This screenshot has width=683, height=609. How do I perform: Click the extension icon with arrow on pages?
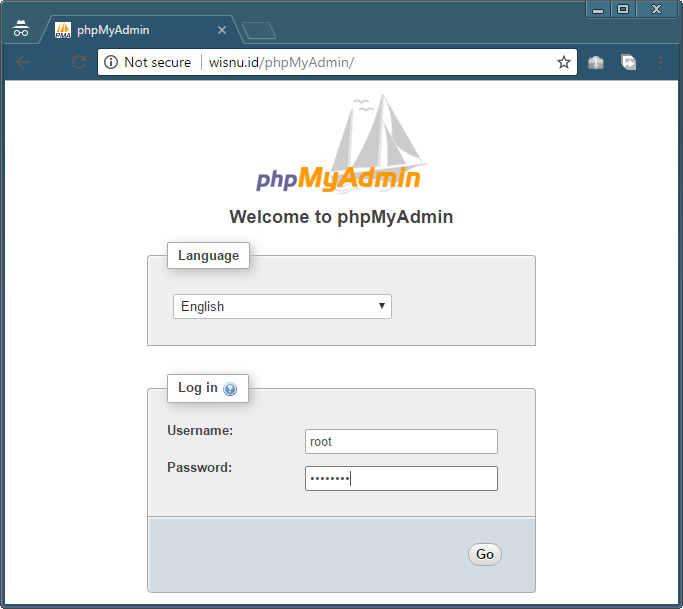pyautogui.click(x=628, y=62)
